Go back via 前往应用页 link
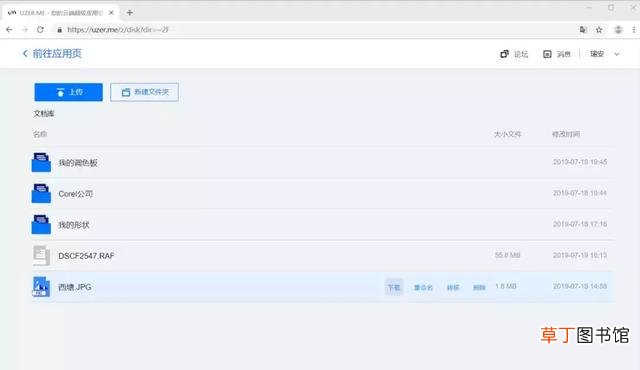 pyautogui.click(x=57, y=53)
